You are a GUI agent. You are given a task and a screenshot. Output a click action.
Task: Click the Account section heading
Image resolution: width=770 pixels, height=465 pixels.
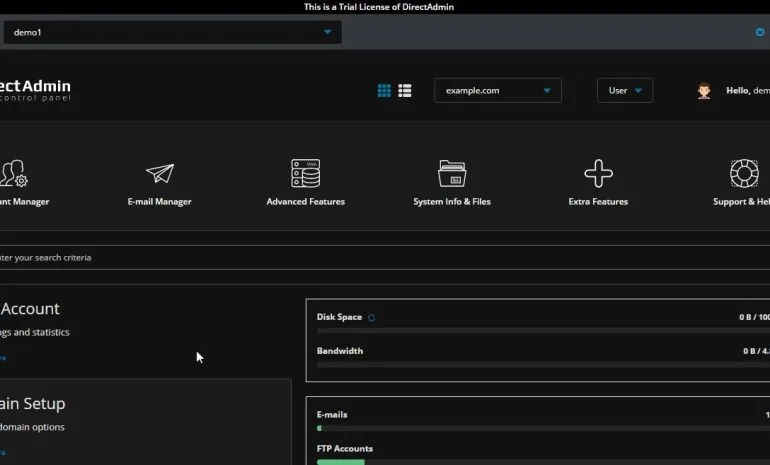pyautogui.click(x=30, y=309)
